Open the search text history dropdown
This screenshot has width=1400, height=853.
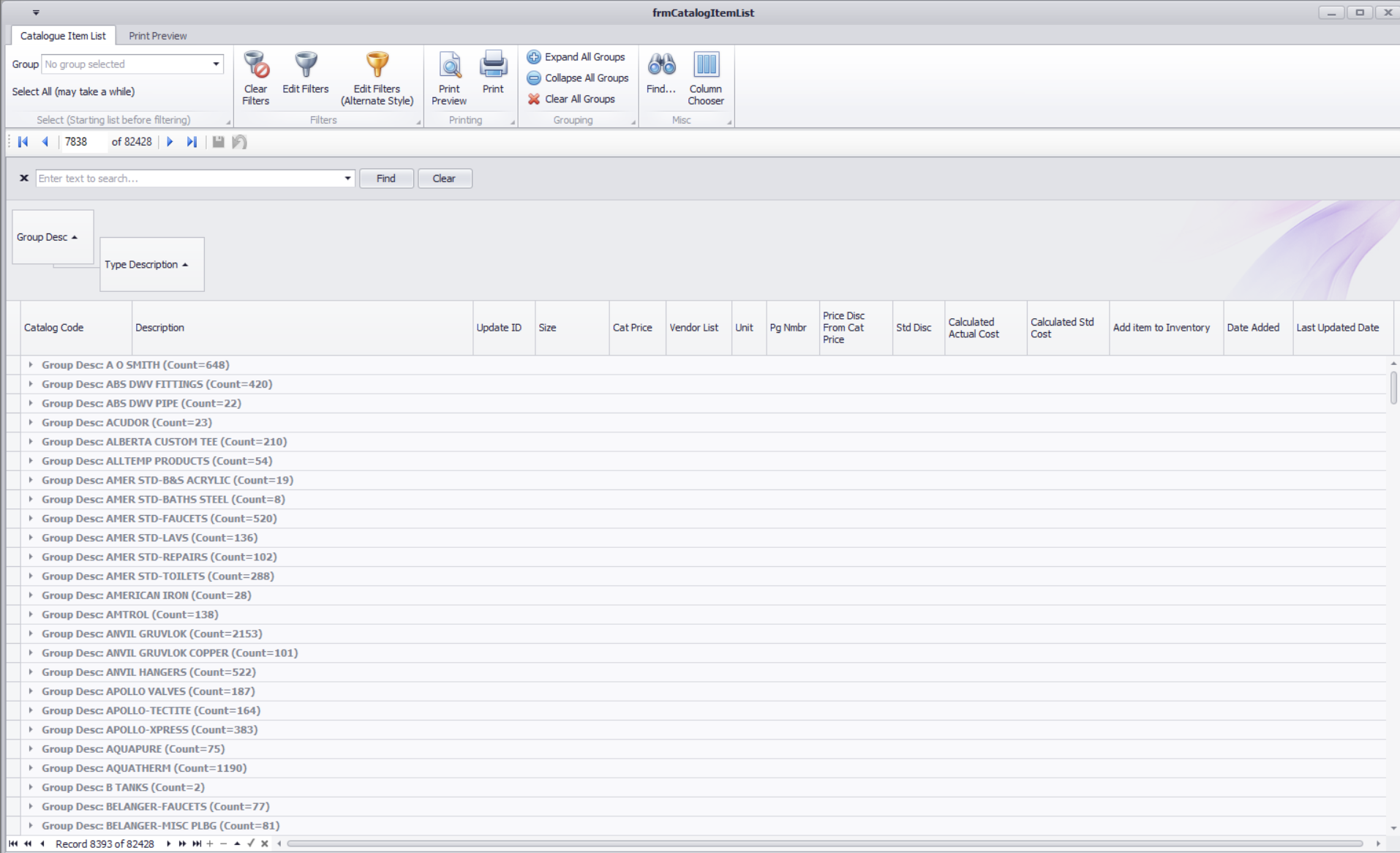point(345,178)
